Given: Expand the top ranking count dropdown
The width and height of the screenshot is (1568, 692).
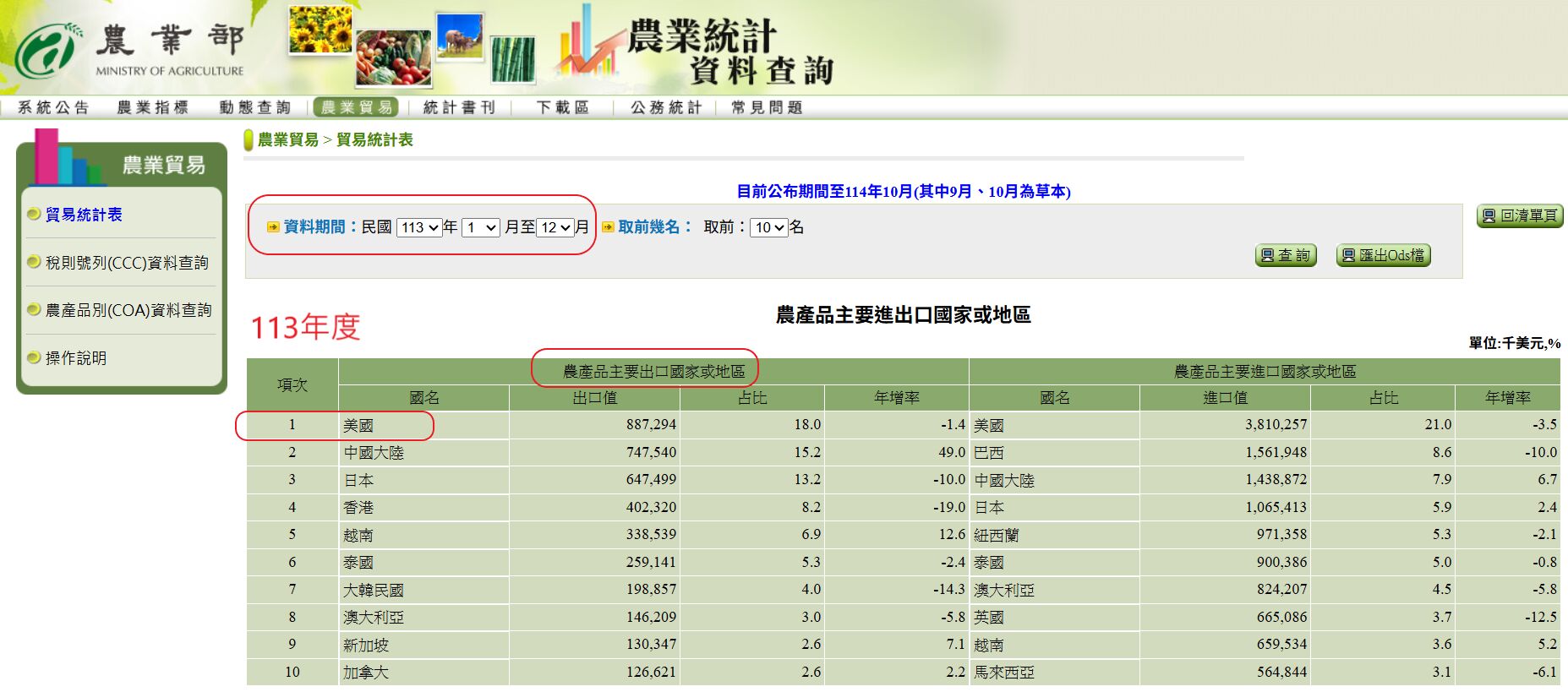Looking at the screenshot, I should (x=769, y=227).
